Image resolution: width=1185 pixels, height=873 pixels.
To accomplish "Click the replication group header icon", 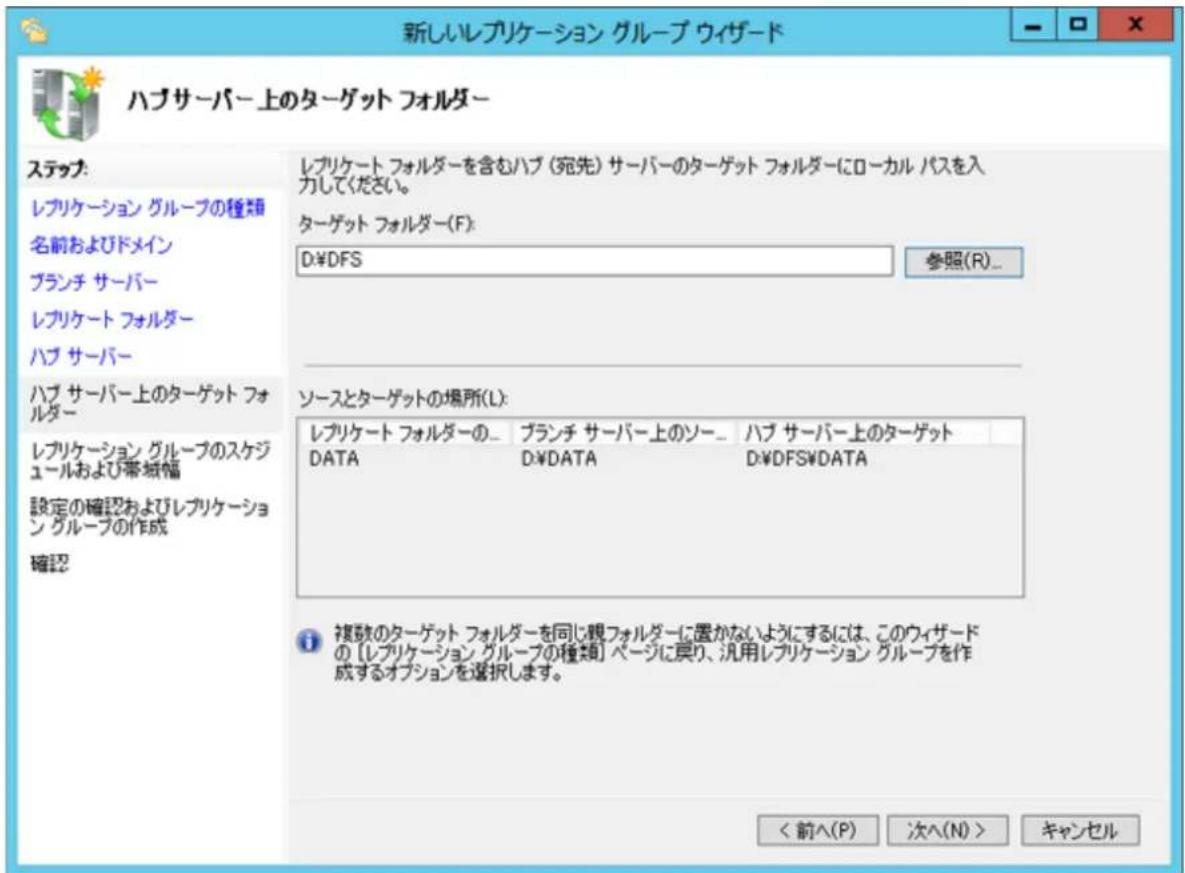I will tap(67, 104).
